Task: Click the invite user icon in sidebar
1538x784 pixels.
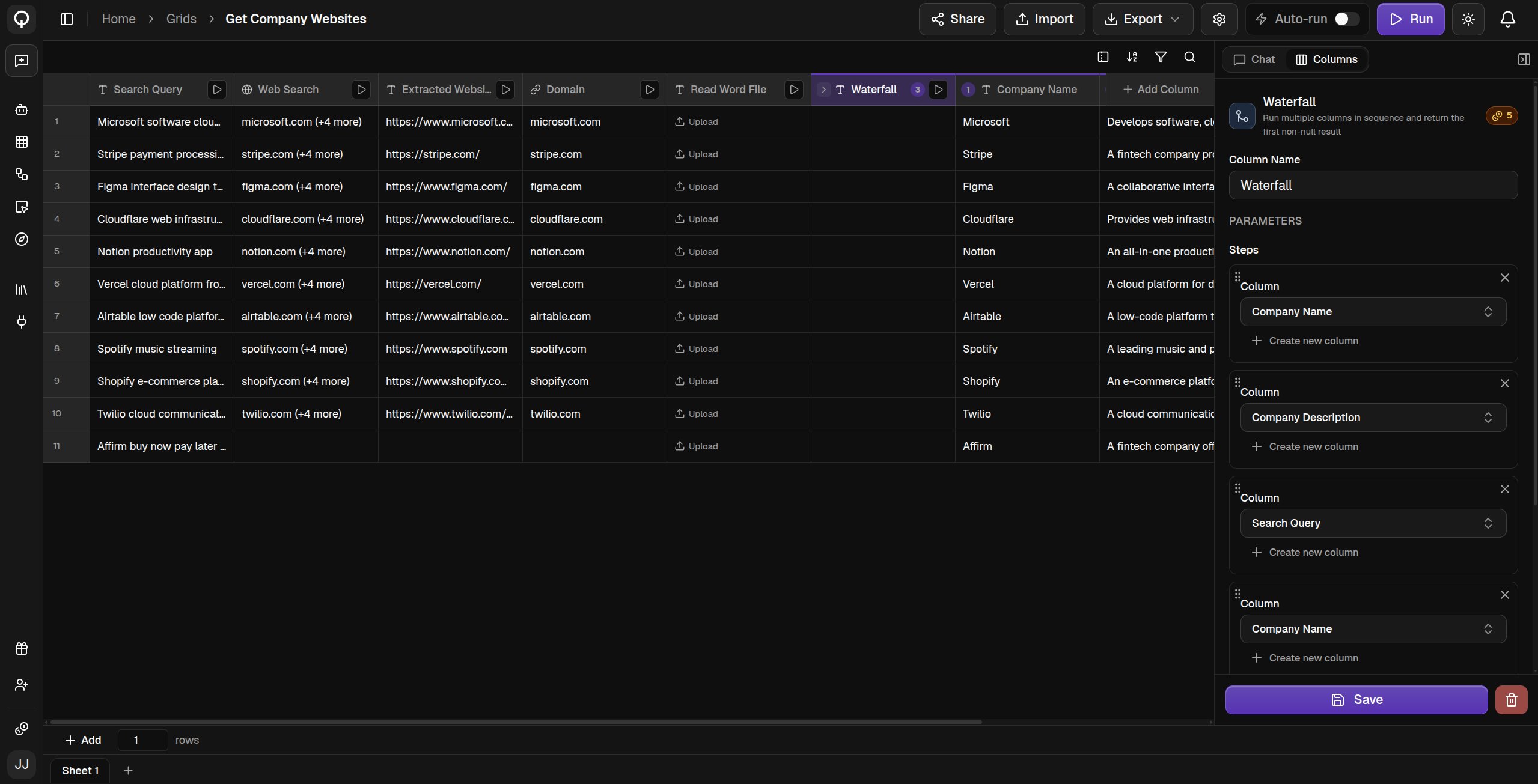Action: (22, 685)
